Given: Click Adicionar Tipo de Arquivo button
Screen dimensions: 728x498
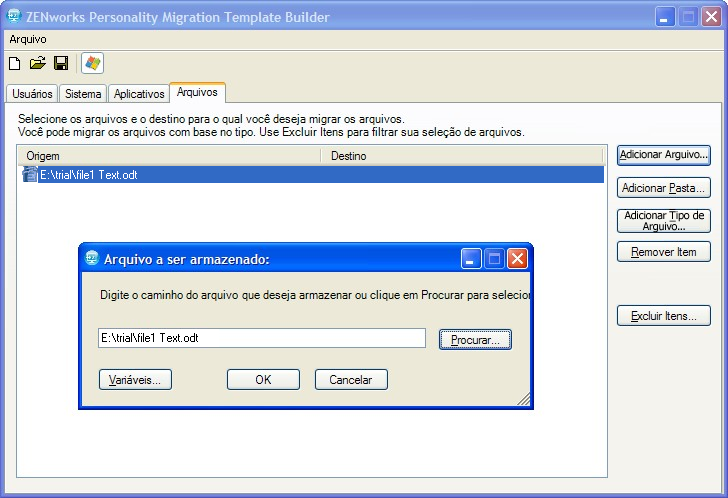Looking at the screenshot, I should pos(663,220).
